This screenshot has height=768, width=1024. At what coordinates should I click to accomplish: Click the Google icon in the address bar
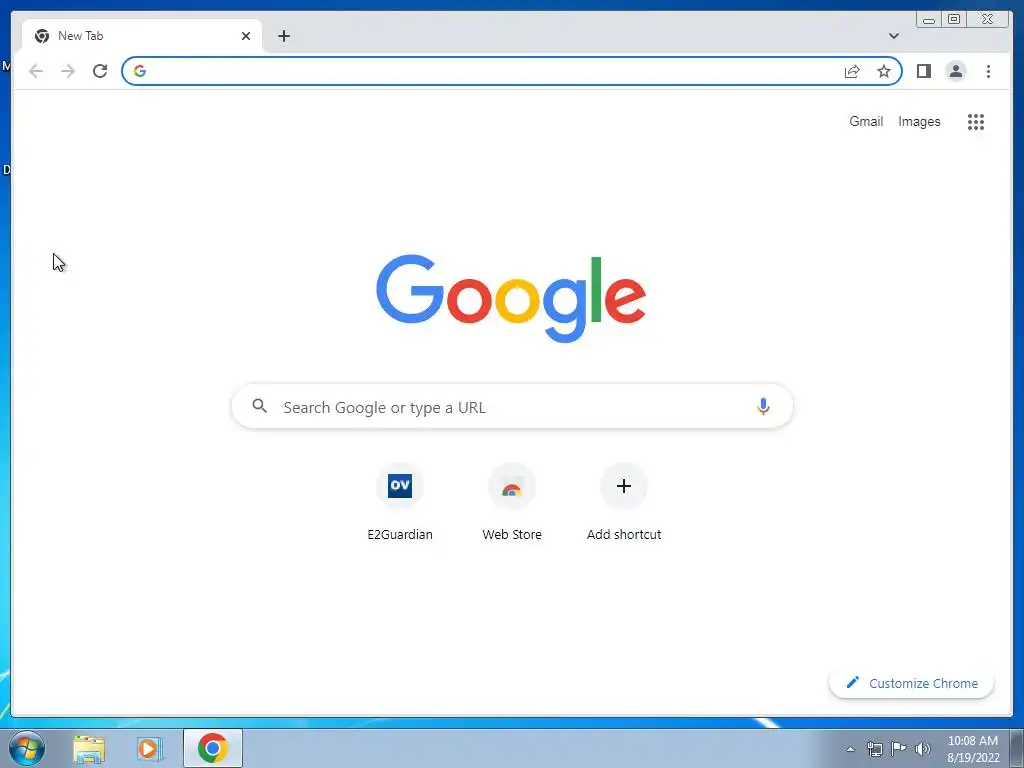click(140, 71)
